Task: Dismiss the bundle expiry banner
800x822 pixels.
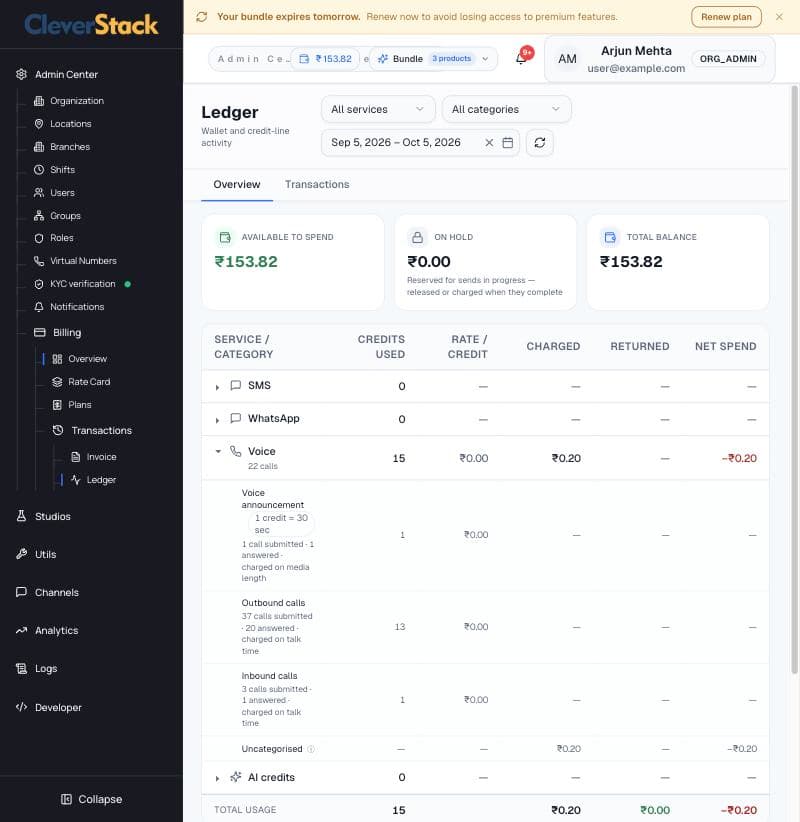Action: pos(779,17)
